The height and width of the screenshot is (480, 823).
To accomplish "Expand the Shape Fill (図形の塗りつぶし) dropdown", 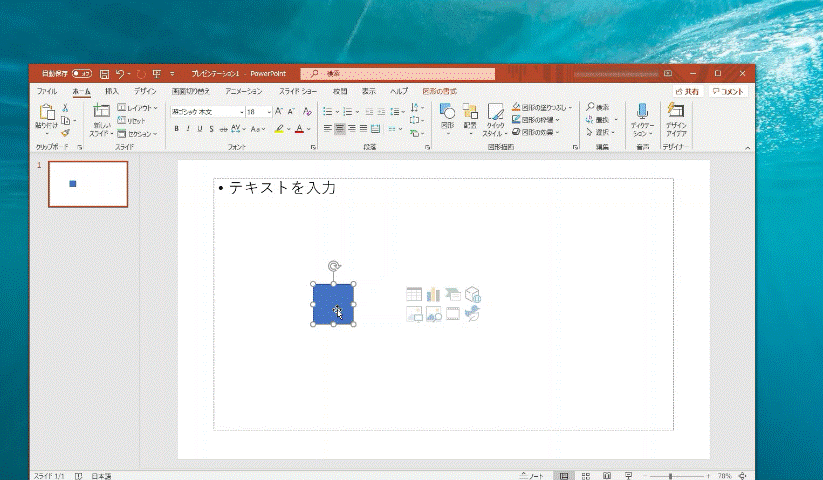I will [x=568, y=107].
